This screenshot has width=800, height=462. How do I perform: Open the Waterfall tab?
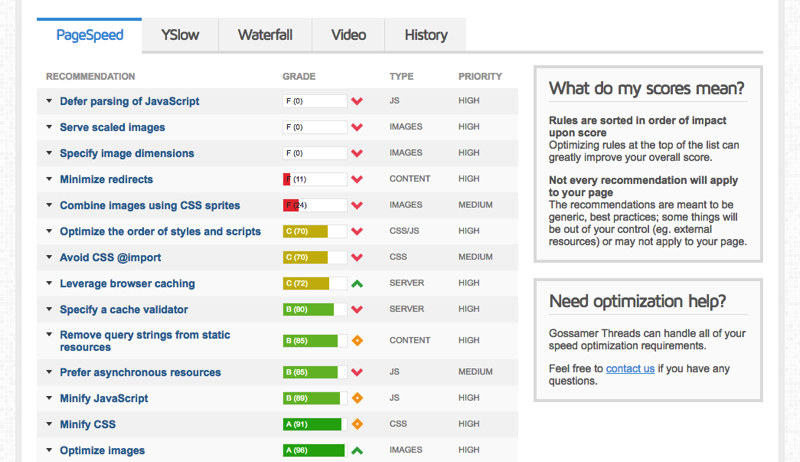pos(265,35)
